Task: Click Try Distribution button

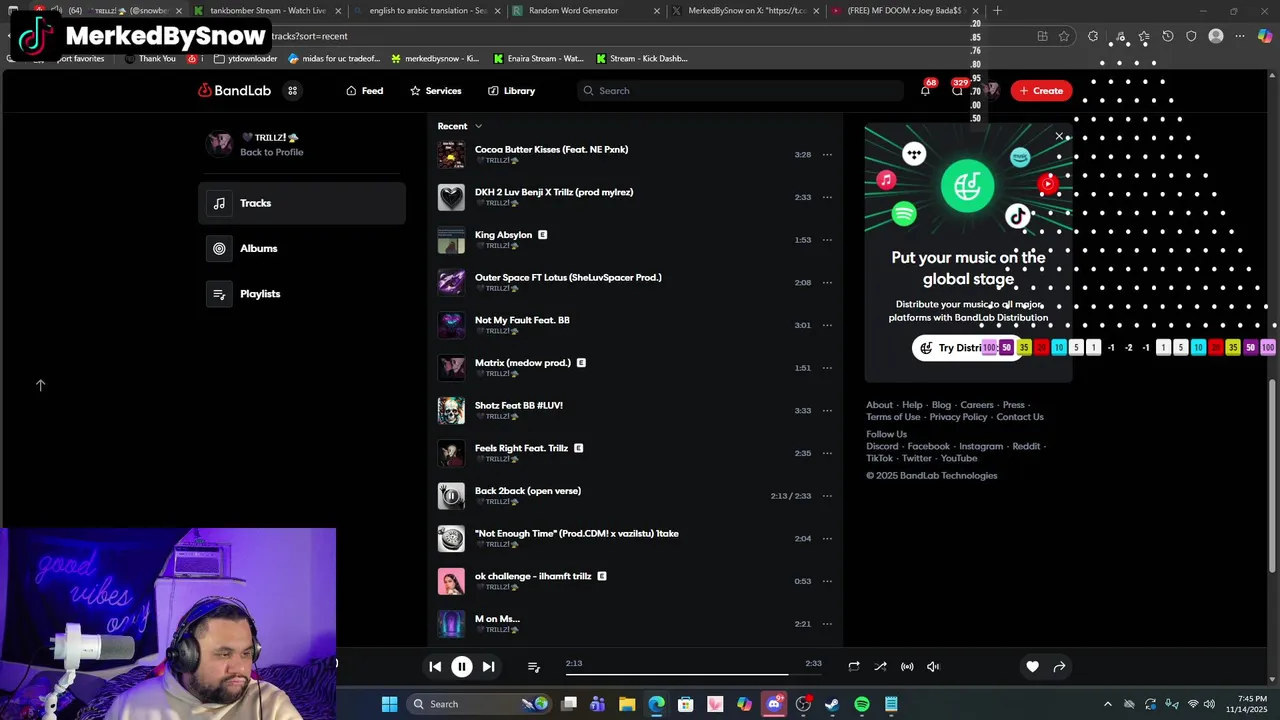Action: point(968,348)
